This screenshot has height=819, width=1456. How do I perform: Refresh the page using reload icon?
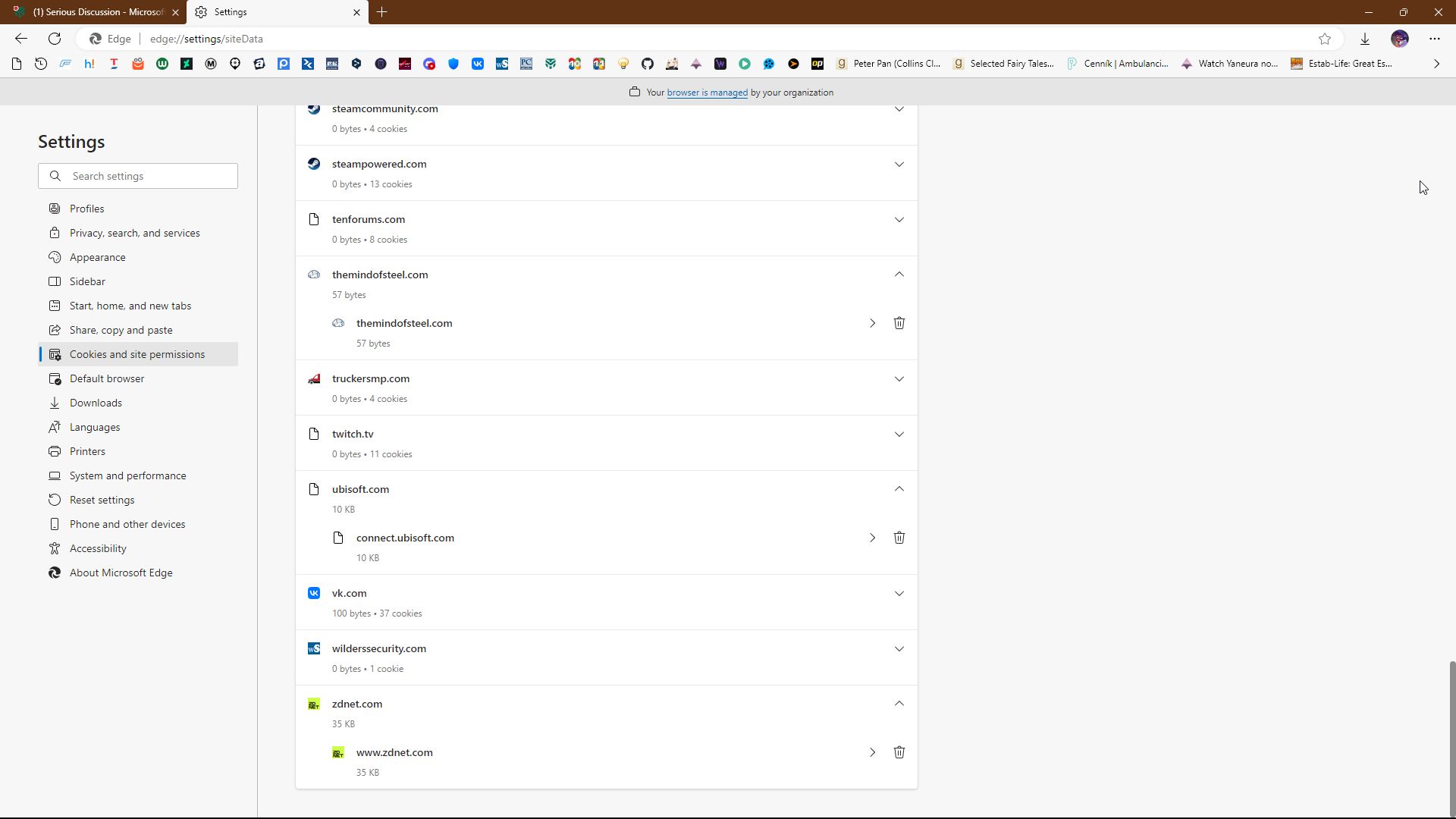[55, 39]
